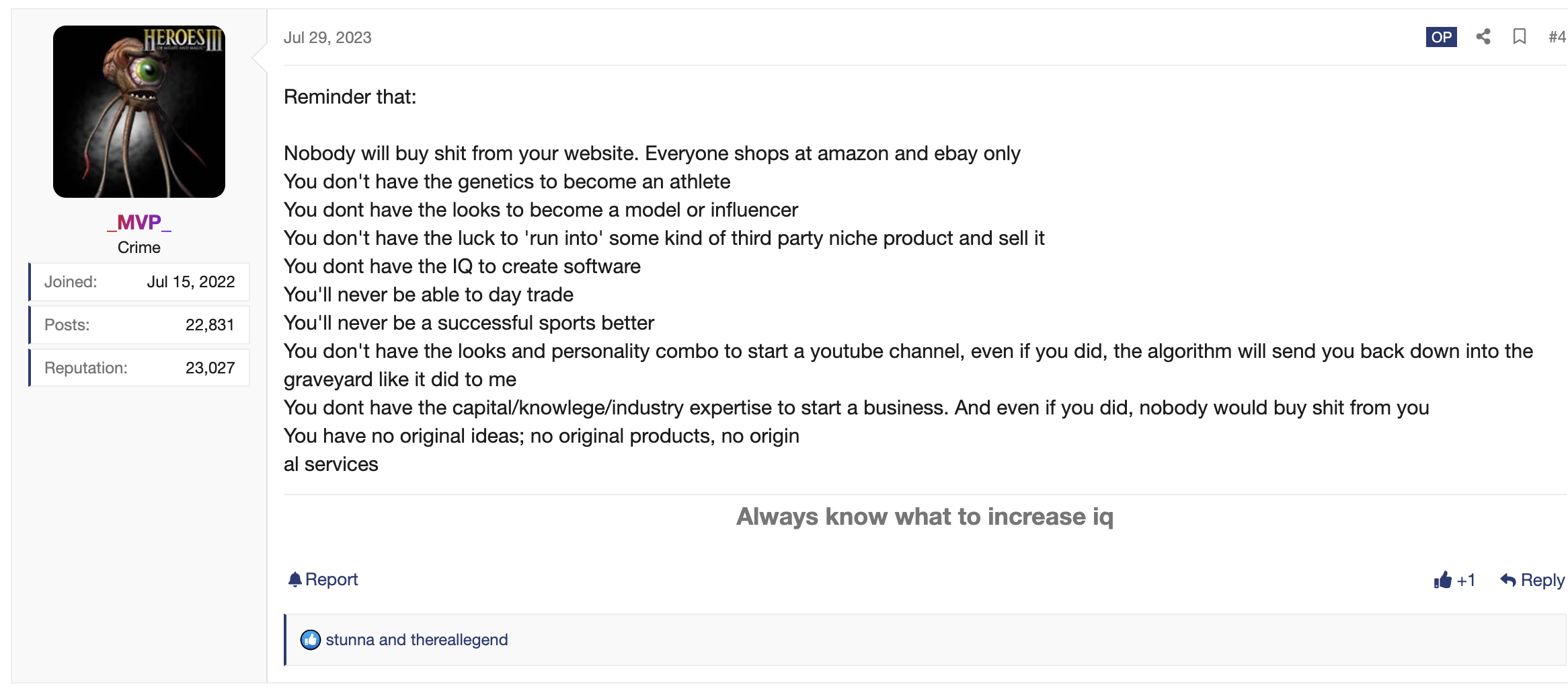
Task: Click the Jul 29, 2023 post date
Action: pyautogui.click(x=327, y=38)
